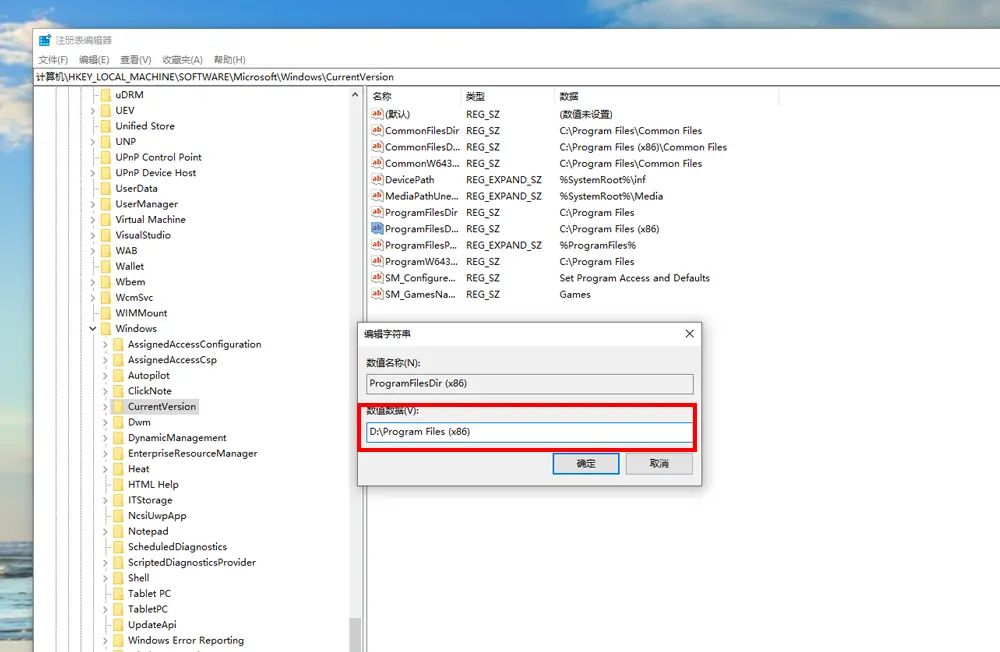Expand the CurrentVersion key
Screen dimensions: 1000x652
point(105,406)
